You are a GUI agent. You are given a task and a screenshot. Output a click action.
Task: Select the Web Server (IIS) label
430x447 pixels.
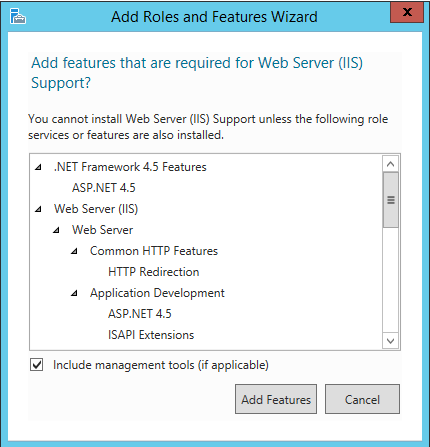pos(96,209)
